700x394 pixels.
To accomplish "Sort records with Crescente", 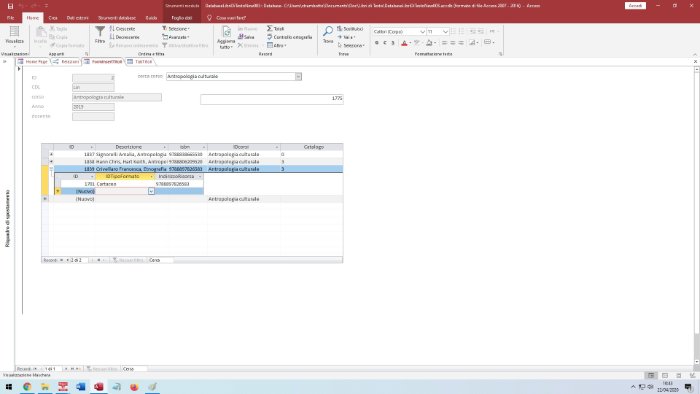I will pyautogui.click(x=122, y=29).
